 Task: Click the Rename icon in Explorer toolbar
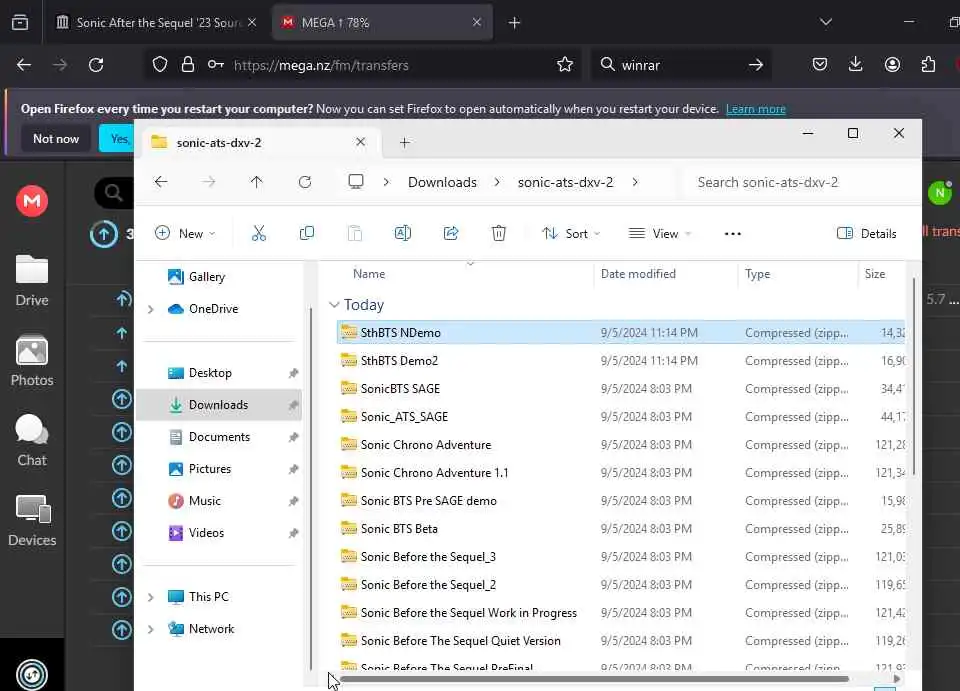(402, 233)
